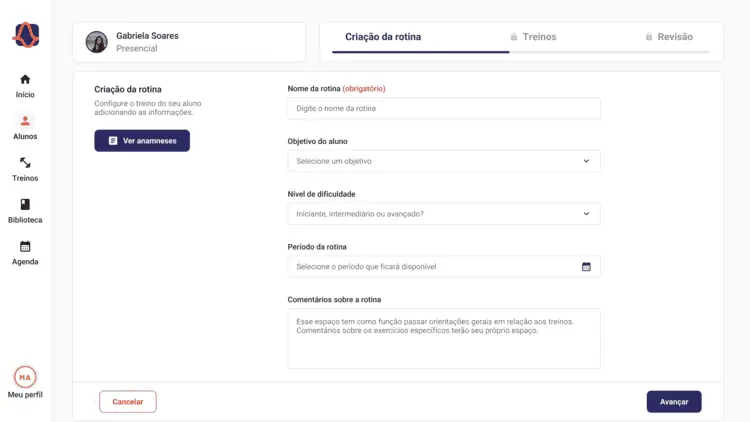750x422 pixels.
Task: Click the Agenda sidebar label
Action: point(25,262)
